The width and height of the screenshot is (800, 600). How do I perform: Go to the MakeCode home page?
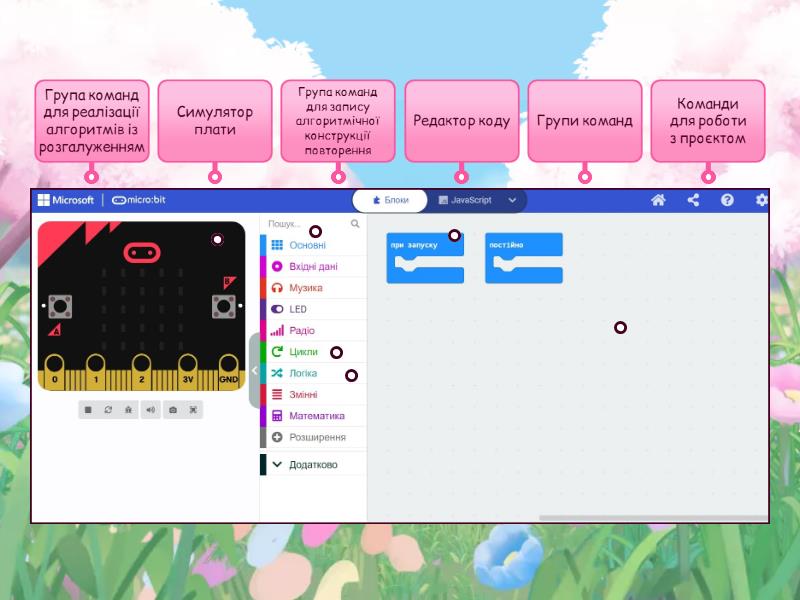click(657, 200)
